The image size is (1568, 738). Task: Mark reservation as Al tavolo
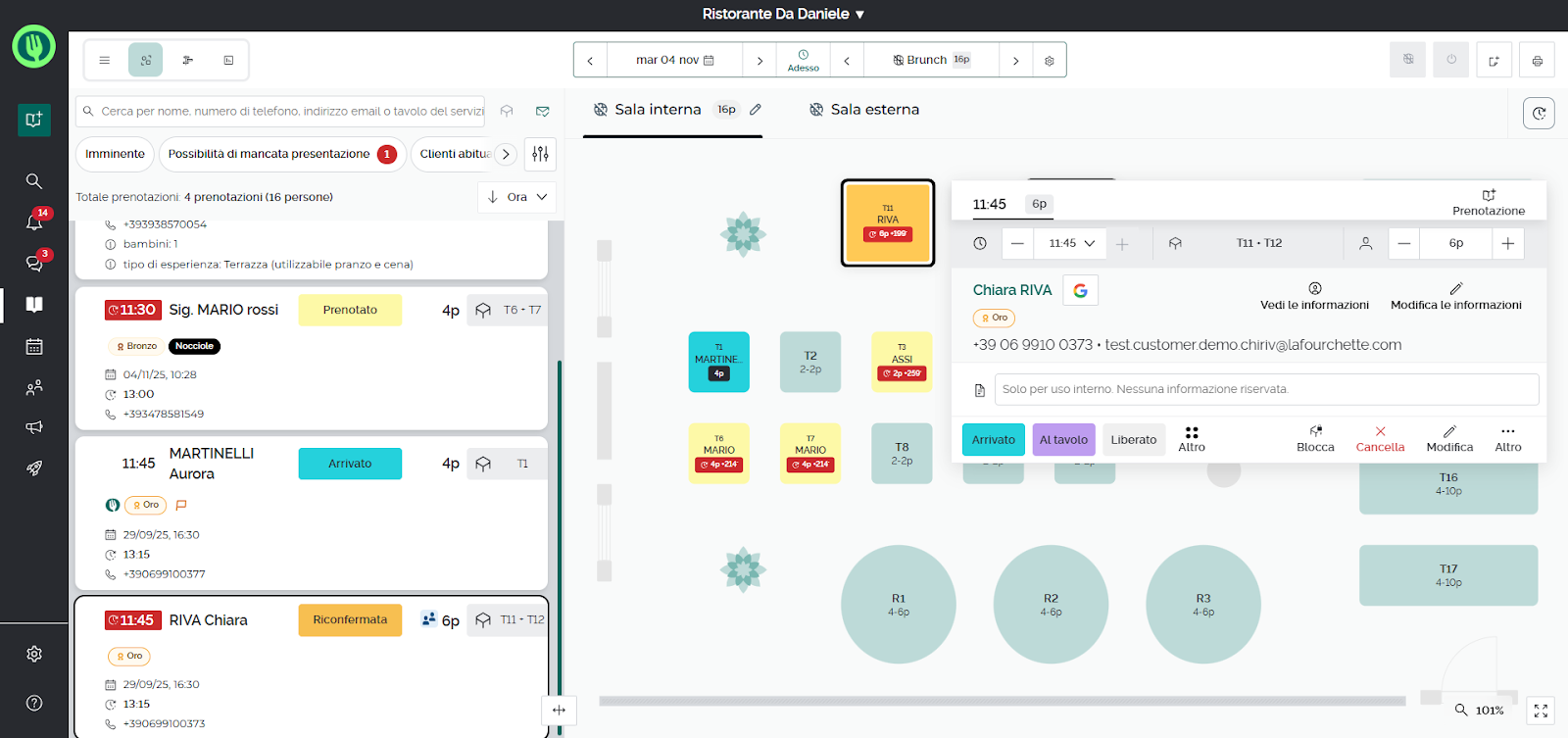1063,440
